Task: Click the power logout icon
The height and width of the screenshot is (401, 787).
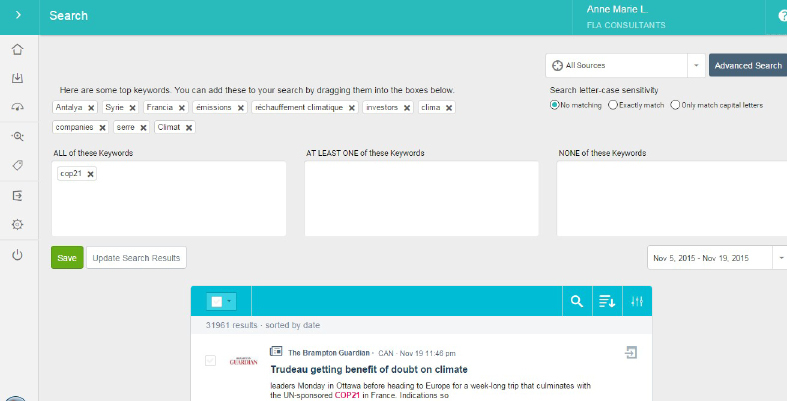Action: tap(18, 255)
